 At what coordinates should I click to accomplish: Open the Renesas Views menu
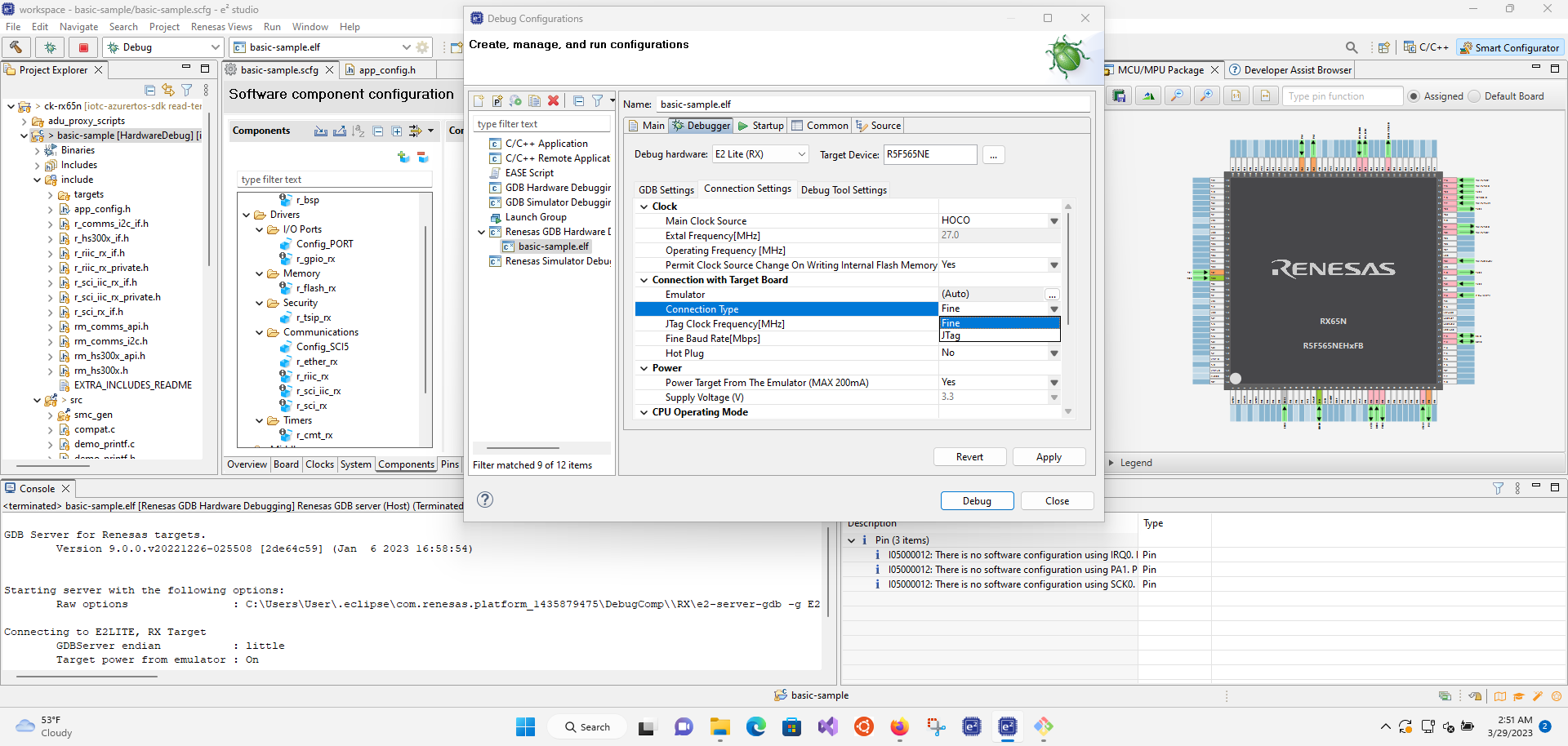tap(221, 27)
